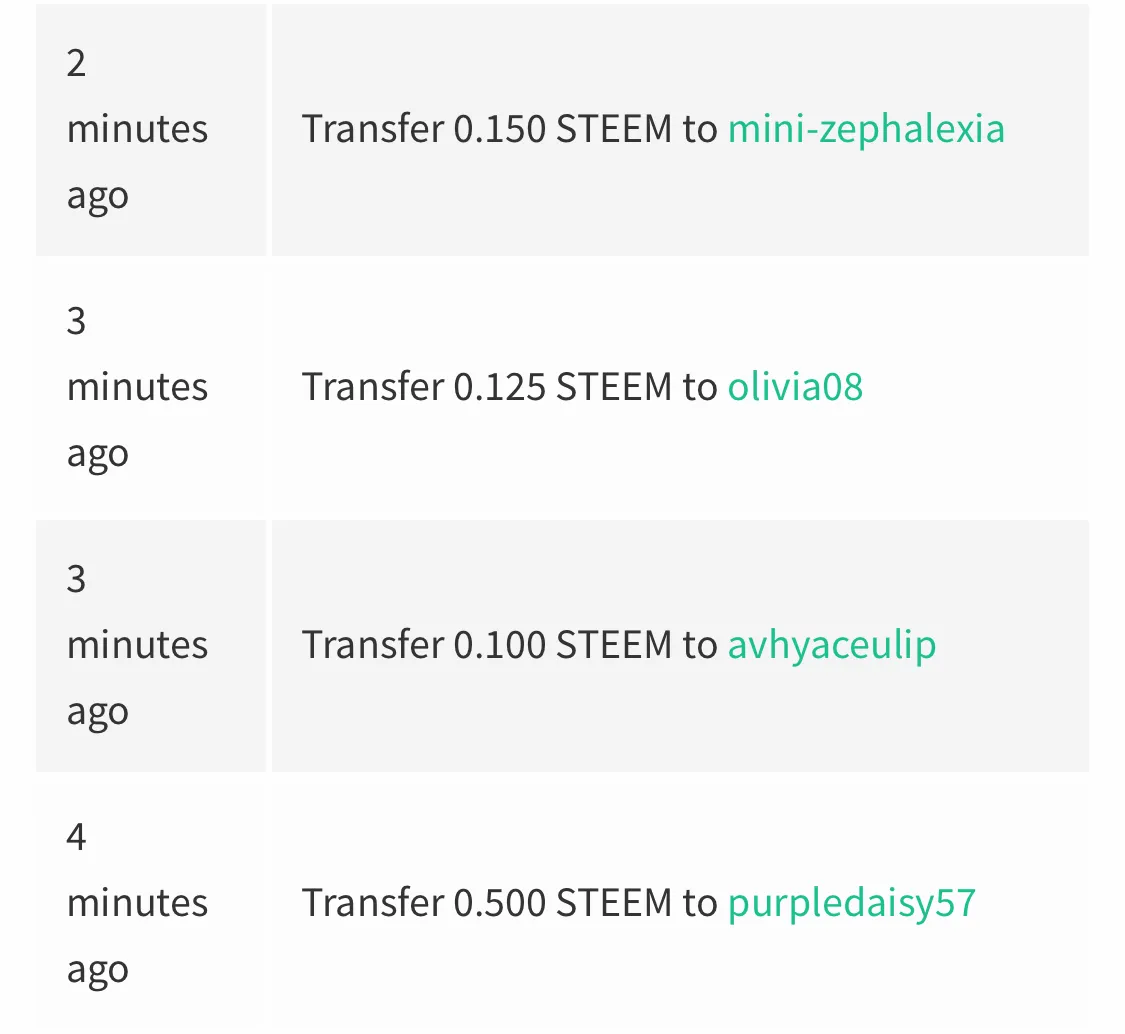The image size is (1125, 1034).
Task: Click the "4 minutes ago" timestamp cell
Action: pos(151,903)
